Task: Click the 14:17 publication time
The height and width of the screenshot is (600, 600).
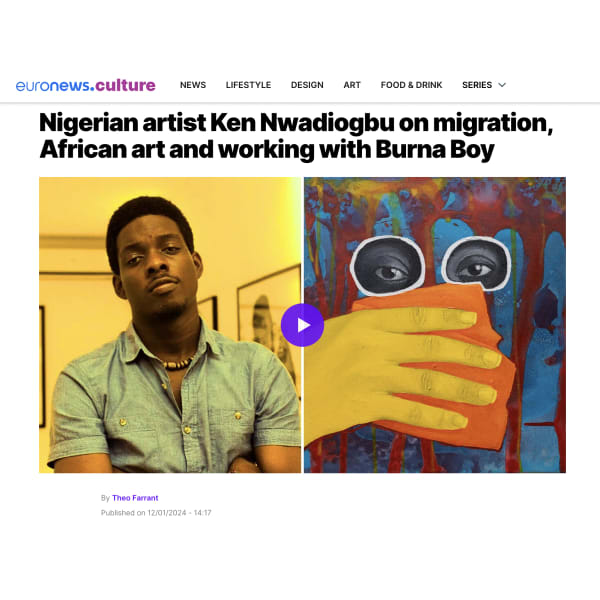Action: 202,513
